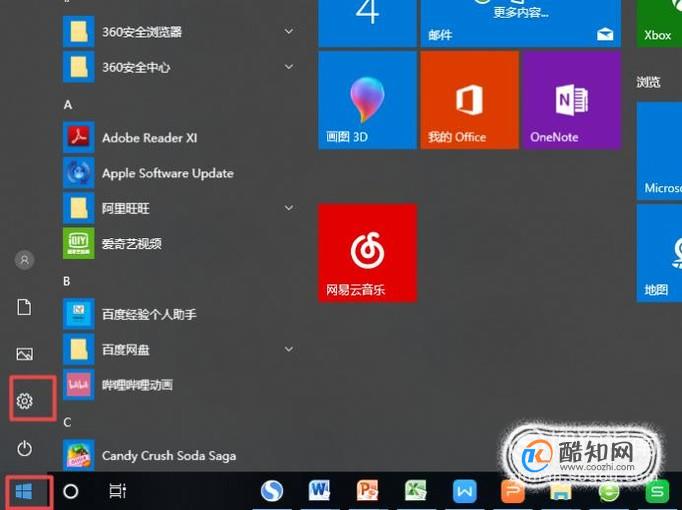682x510 pixels.
Task: Open Sogou browser icon on taskbar
Action: 272,491
